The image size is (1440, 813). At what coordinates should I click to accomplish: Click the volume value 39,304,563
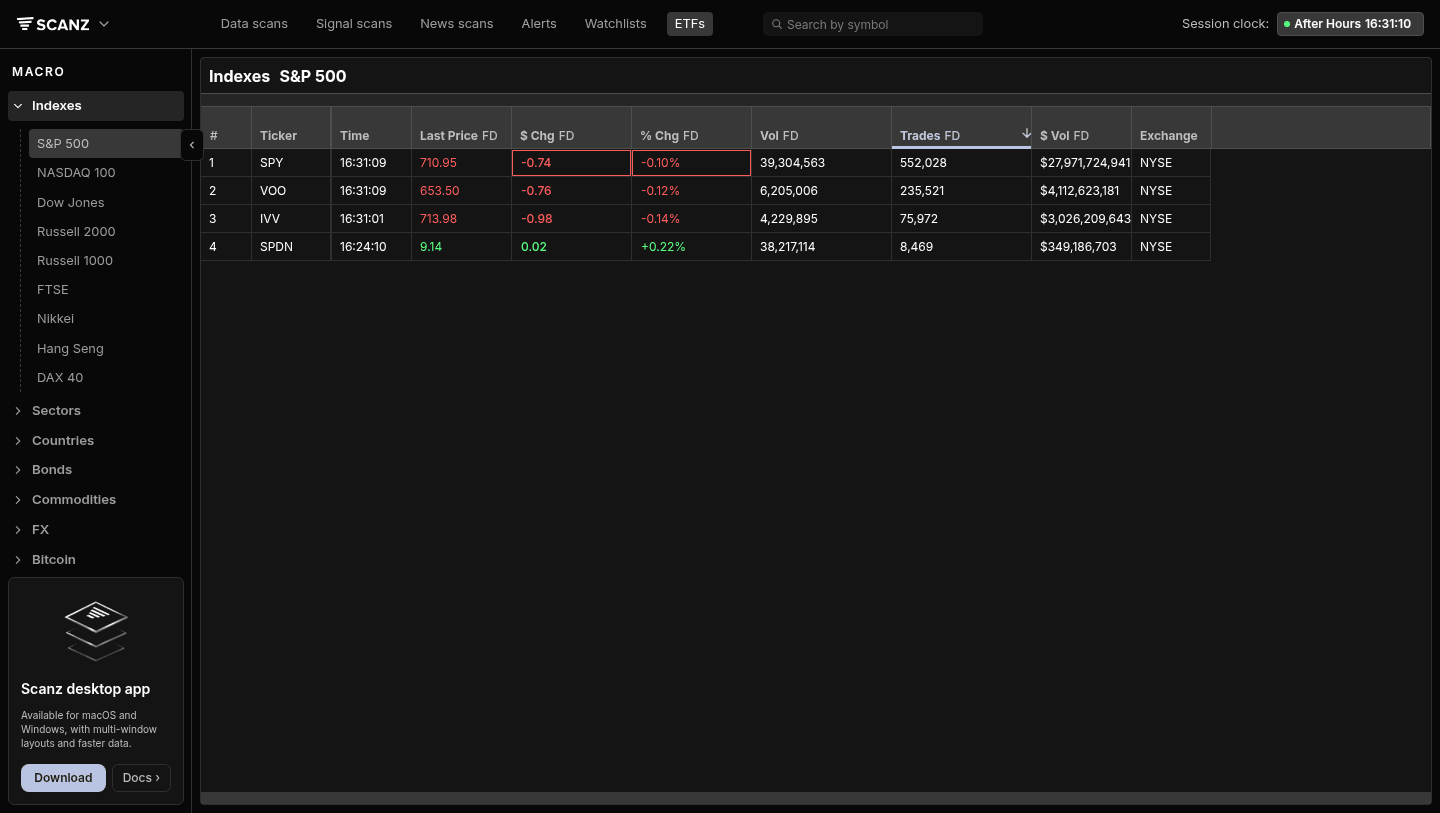(821, 163)
